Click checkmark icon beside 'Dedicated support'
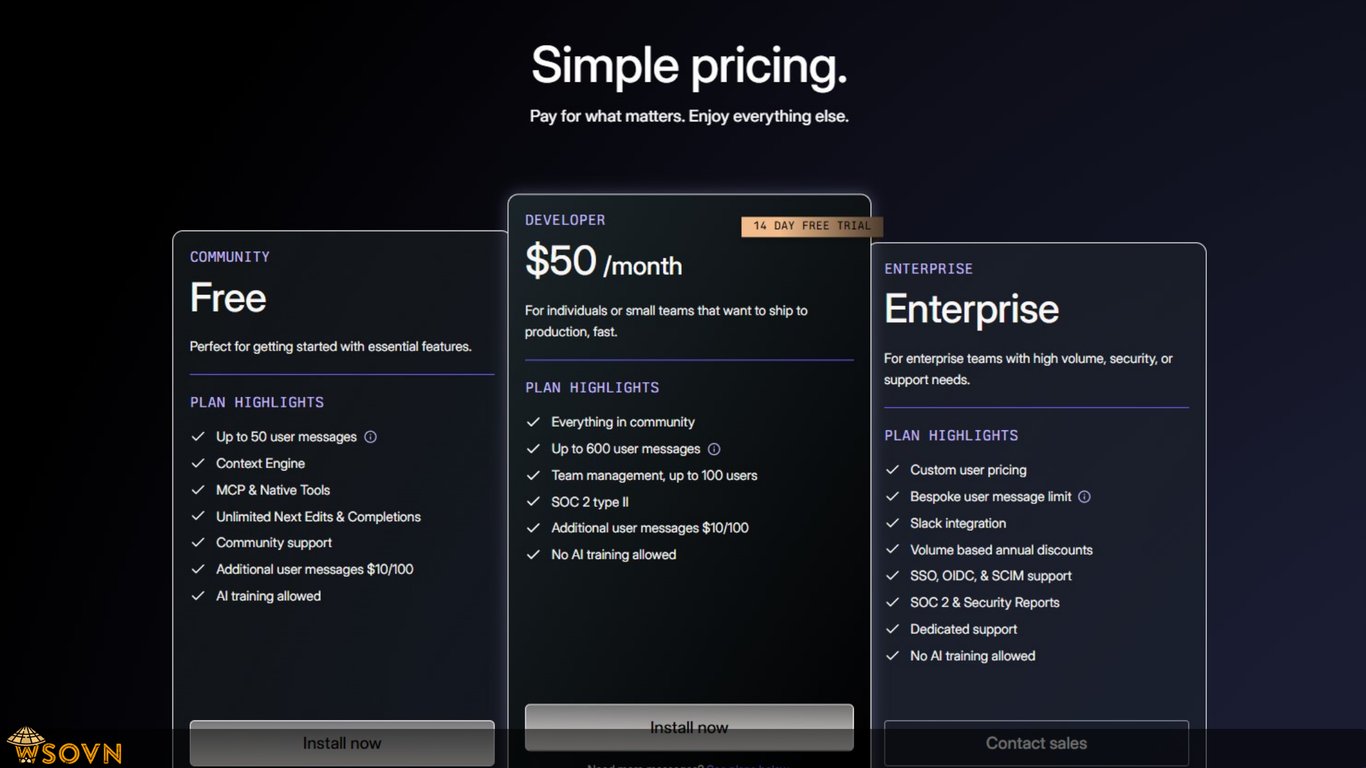 point(892,629)
